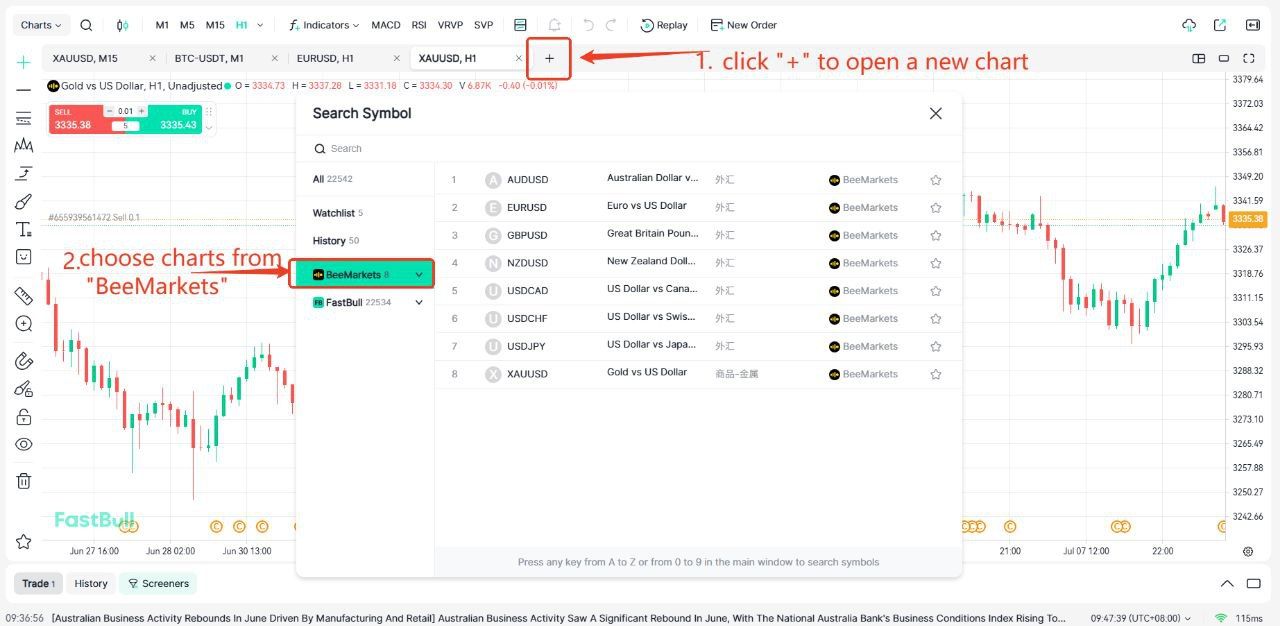Screen dimensions: 1280x626
Task: Select the text annotation tool
Action: pyautogui.click(x=23, y=229)
